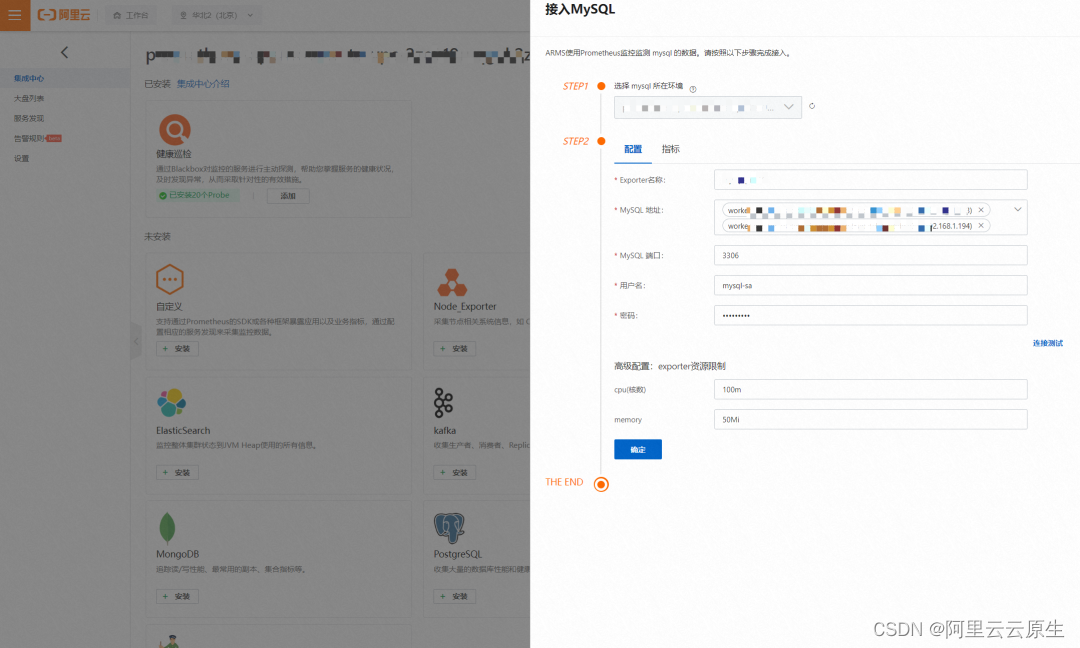The height and width of the screenshot is (648, 1080).
Task: Click the Node_Exporter icon
Action: pos(452,282)
